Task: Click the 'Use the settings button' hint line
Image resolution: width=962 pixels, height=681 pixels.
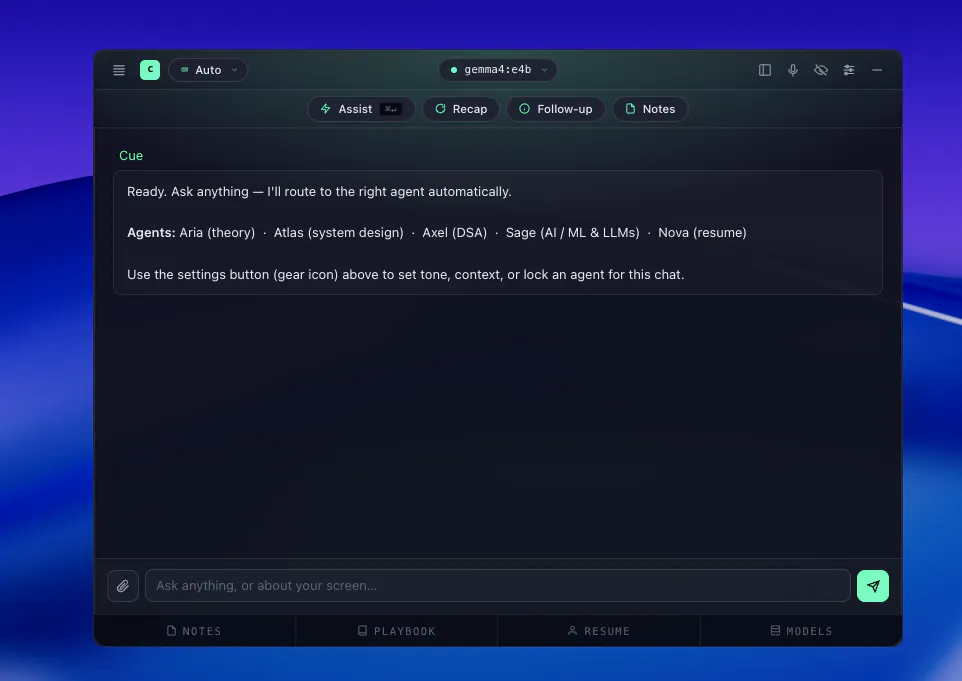Action: point(406,275)
